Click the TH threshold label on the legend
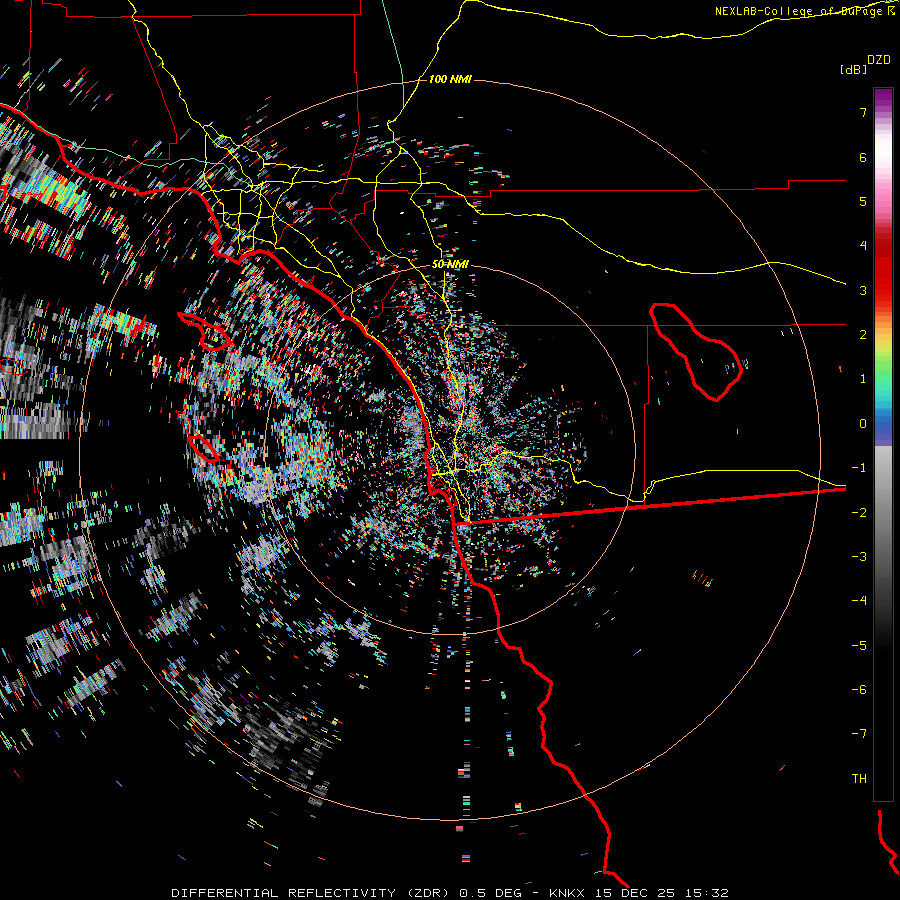The height and width of the screenshot is (900, 900). [x=859, y=779]
